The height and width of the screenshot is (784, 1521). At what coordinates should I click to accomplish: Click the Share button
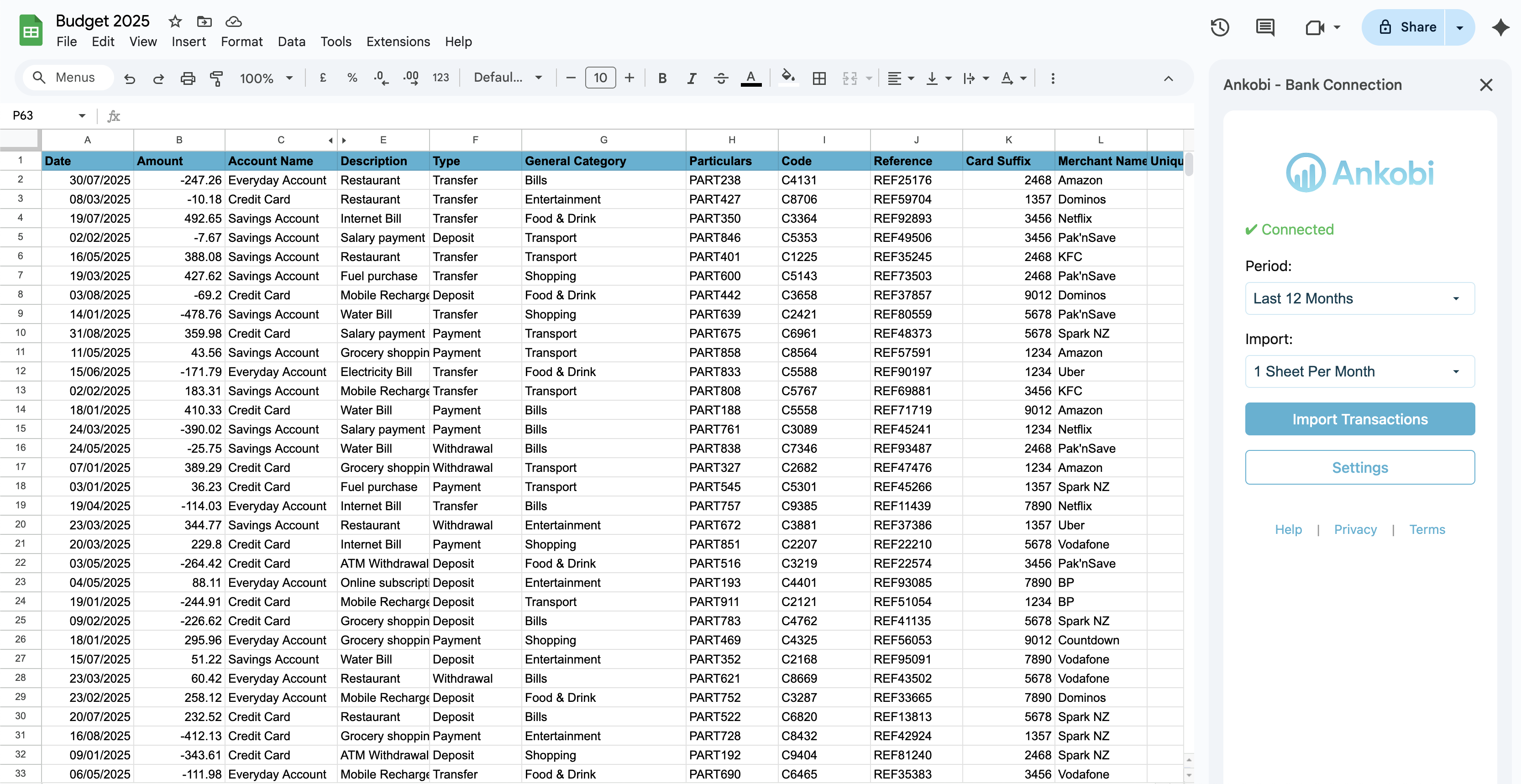[1404, 27]
